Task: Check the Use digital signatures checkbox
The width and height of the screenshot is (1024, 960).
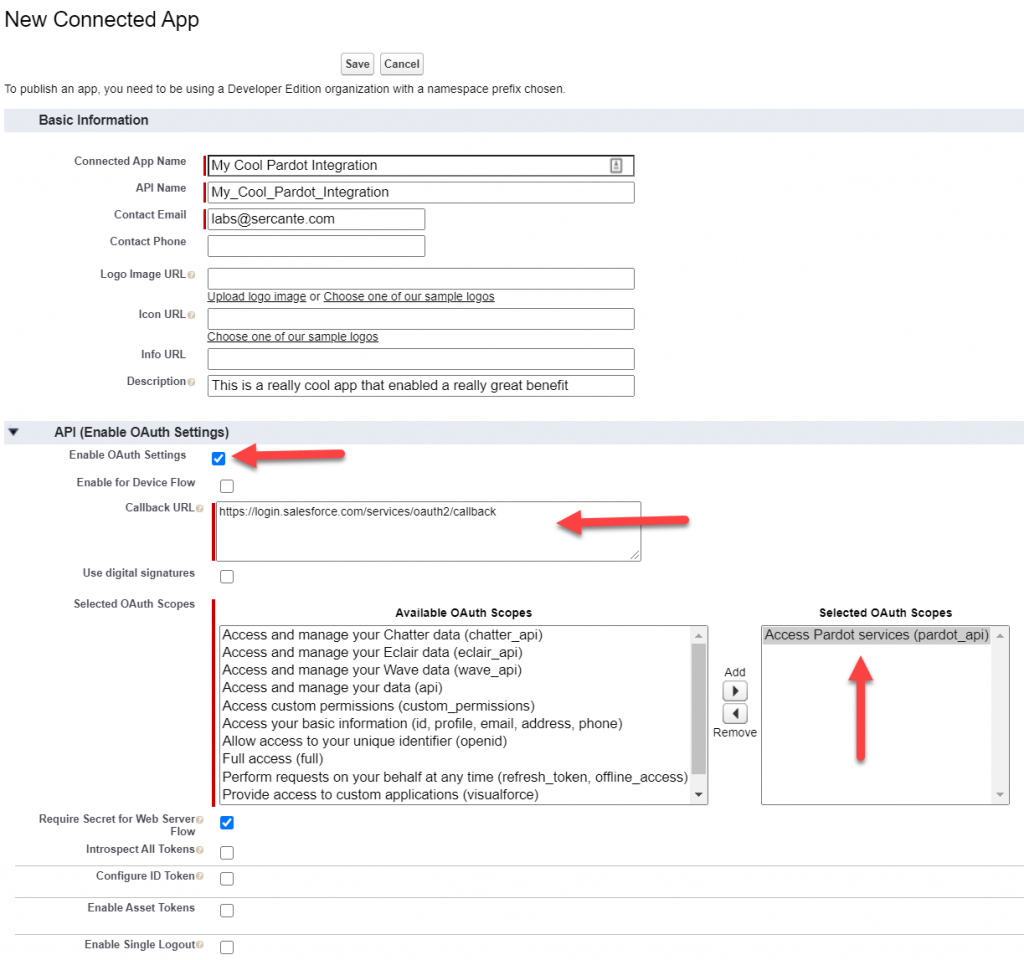Action: (x=227, y=577)
